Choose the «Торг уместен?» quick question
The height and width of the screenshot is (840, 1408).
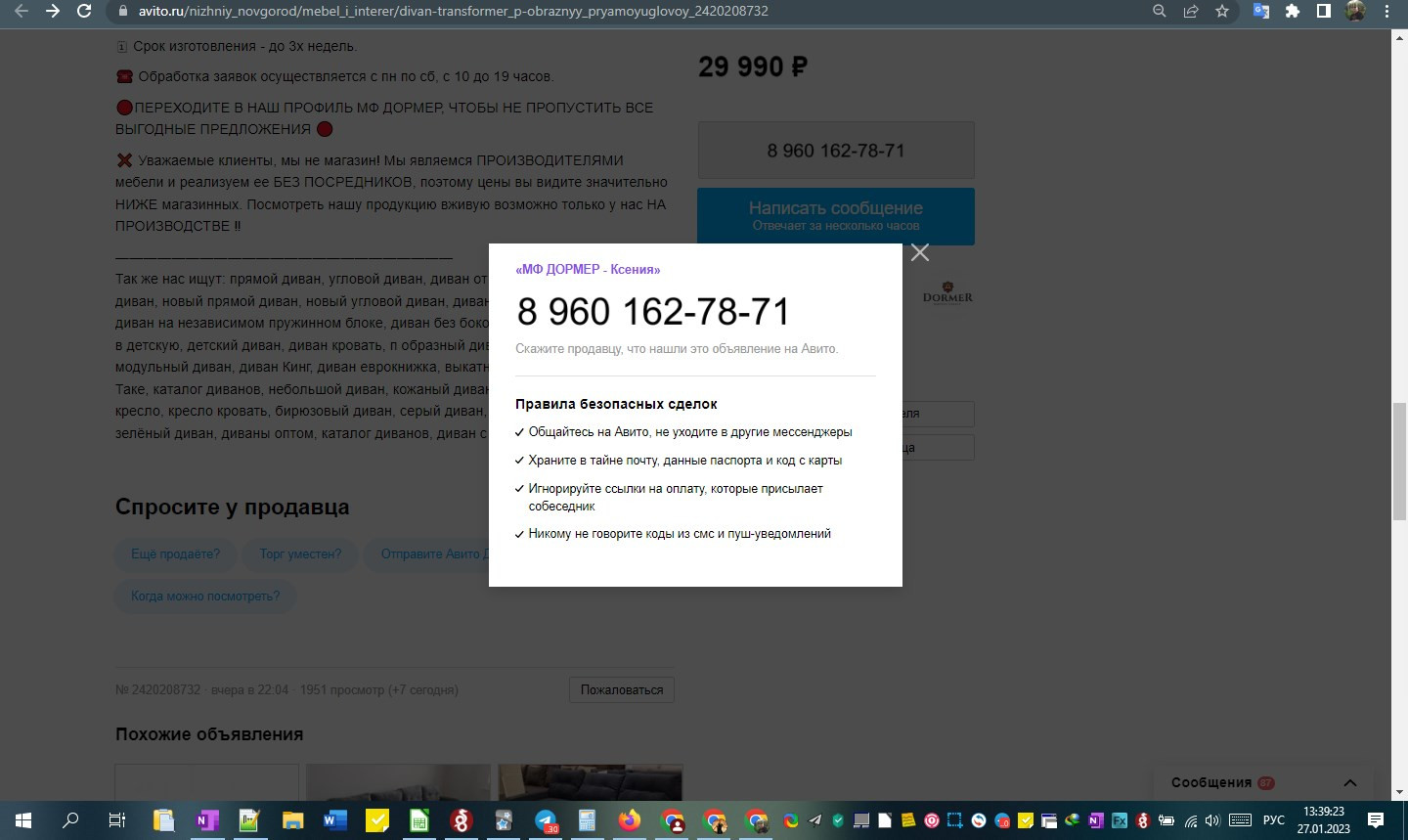pyautogui.click(x=300, y=554)
